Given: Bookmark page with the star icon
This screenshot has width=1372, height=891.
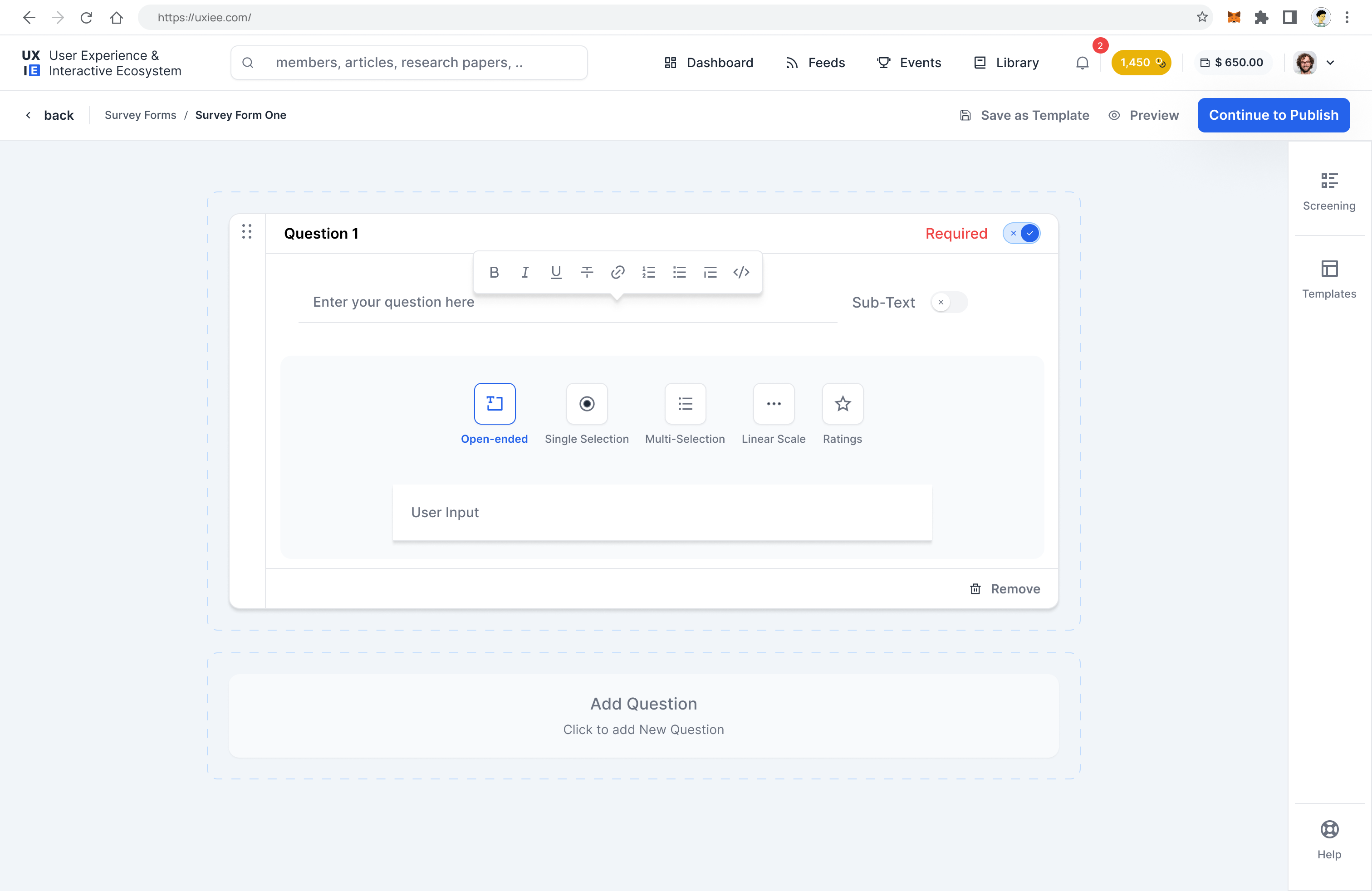Looking at the screenshot, I should click(1202, 17).
